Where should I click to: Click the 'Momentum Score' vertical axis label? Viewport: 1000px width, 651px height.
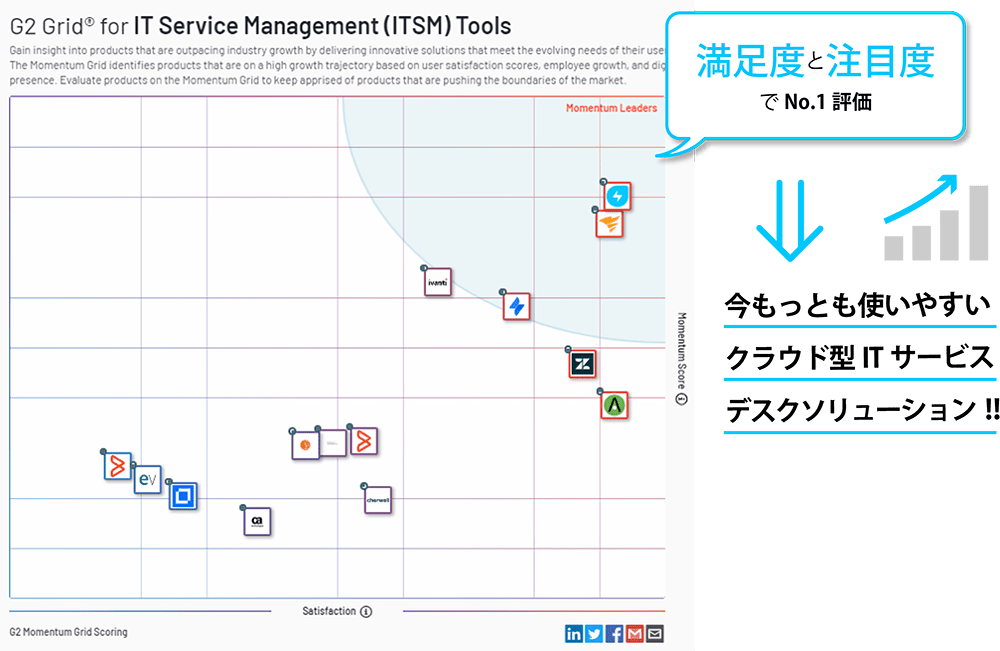point(682,351)
